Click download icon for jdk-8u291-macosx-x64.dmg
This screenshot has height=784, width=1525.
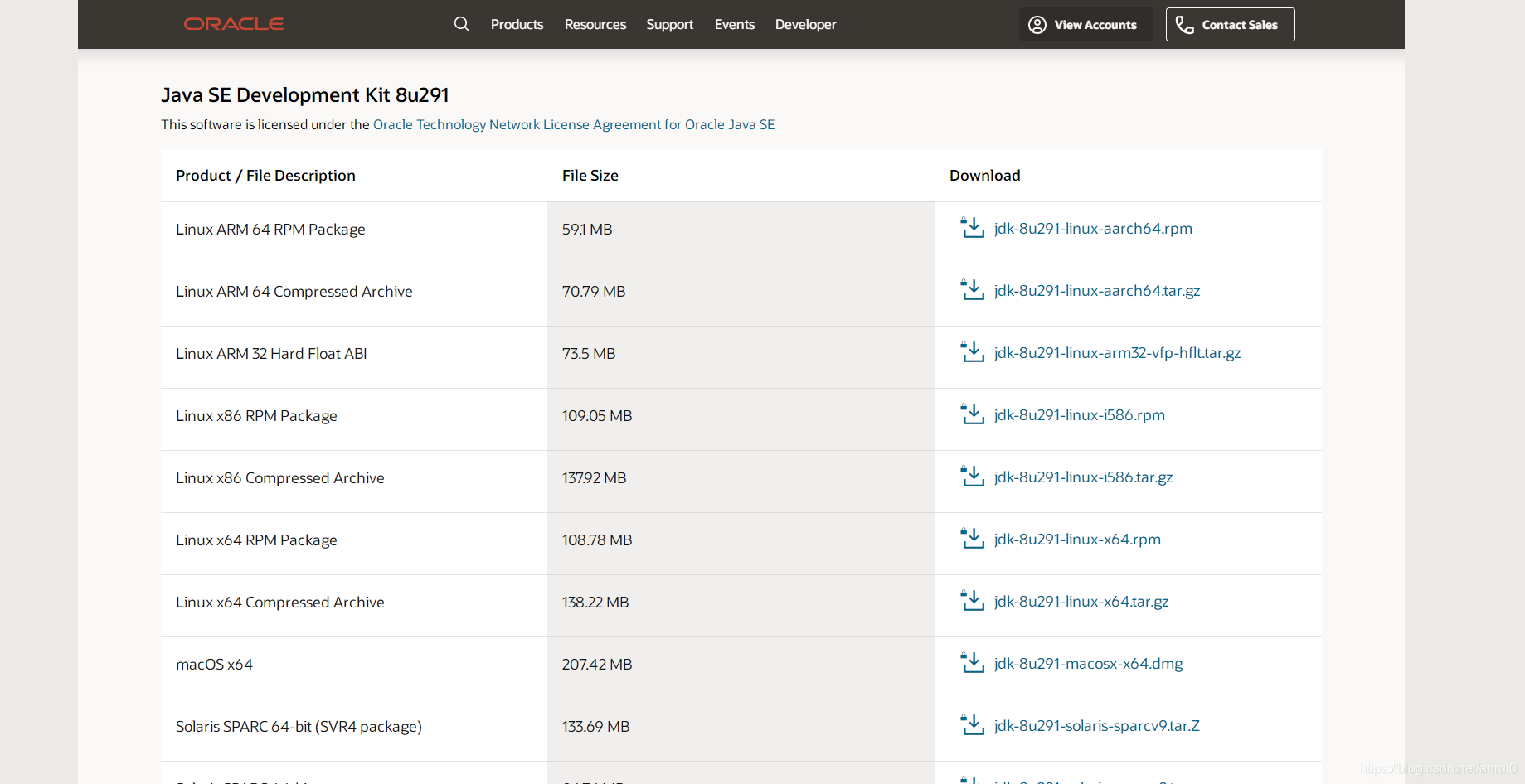[x=972, y=663]
